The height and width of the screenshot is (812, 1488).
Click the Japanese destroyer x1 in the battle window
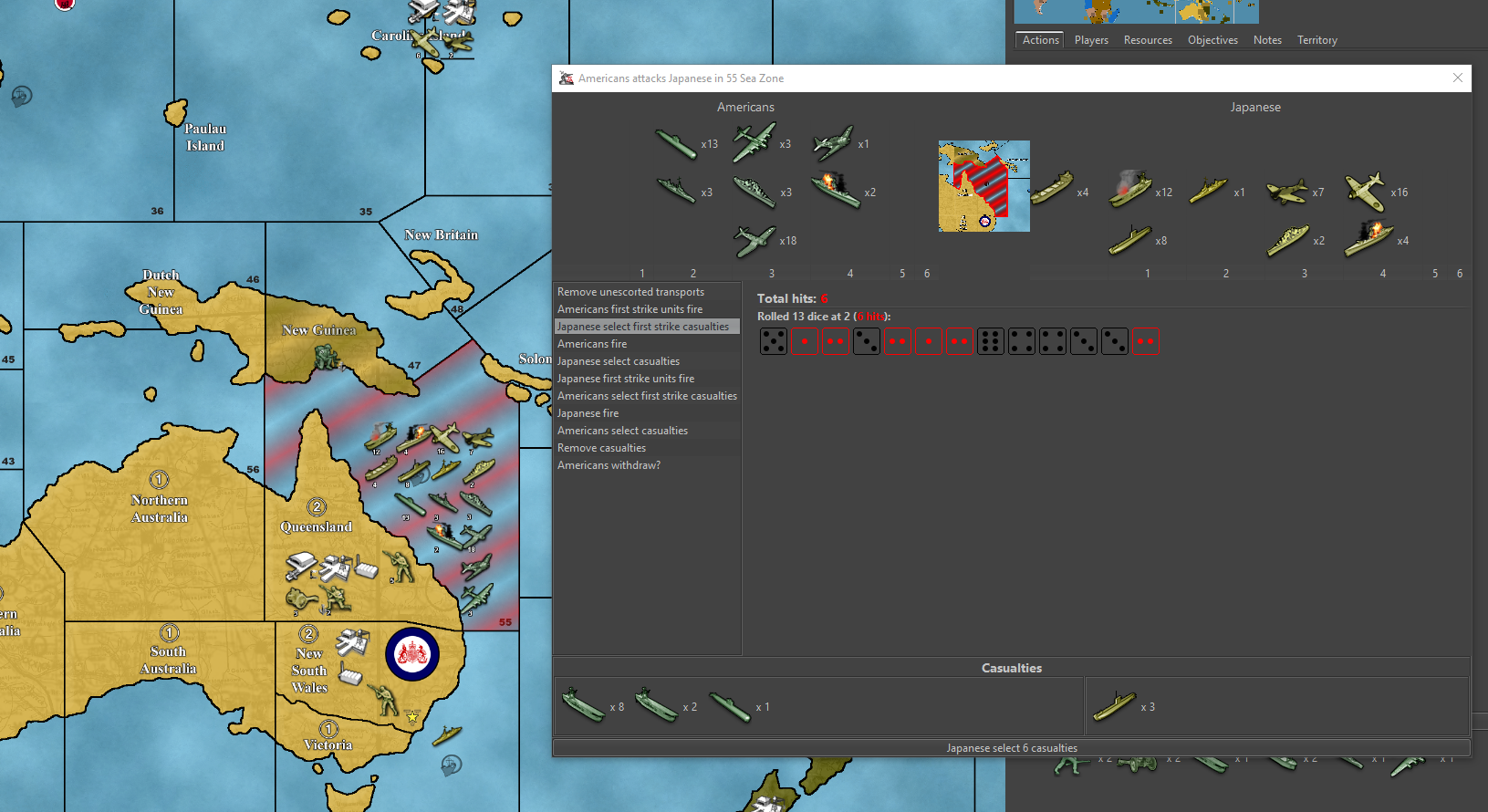[1208, 192]
